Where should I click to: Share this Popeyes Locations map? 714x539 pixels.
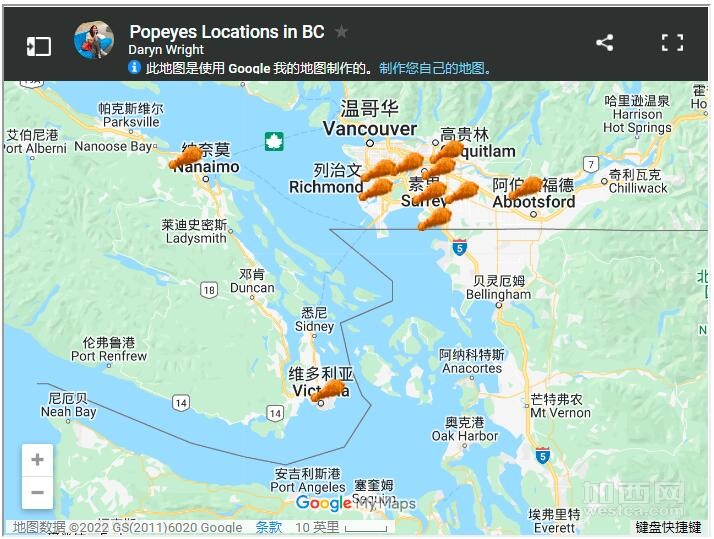coord(605,43)
